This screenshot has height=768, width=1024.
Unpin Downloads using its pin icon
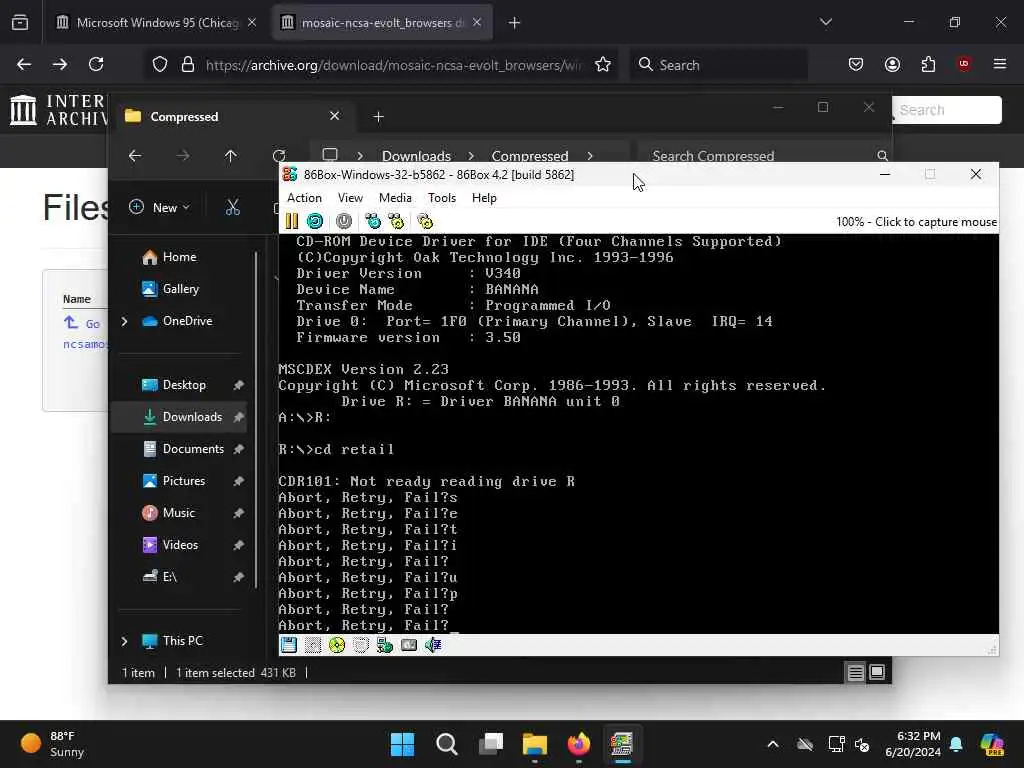click(239, 417)
